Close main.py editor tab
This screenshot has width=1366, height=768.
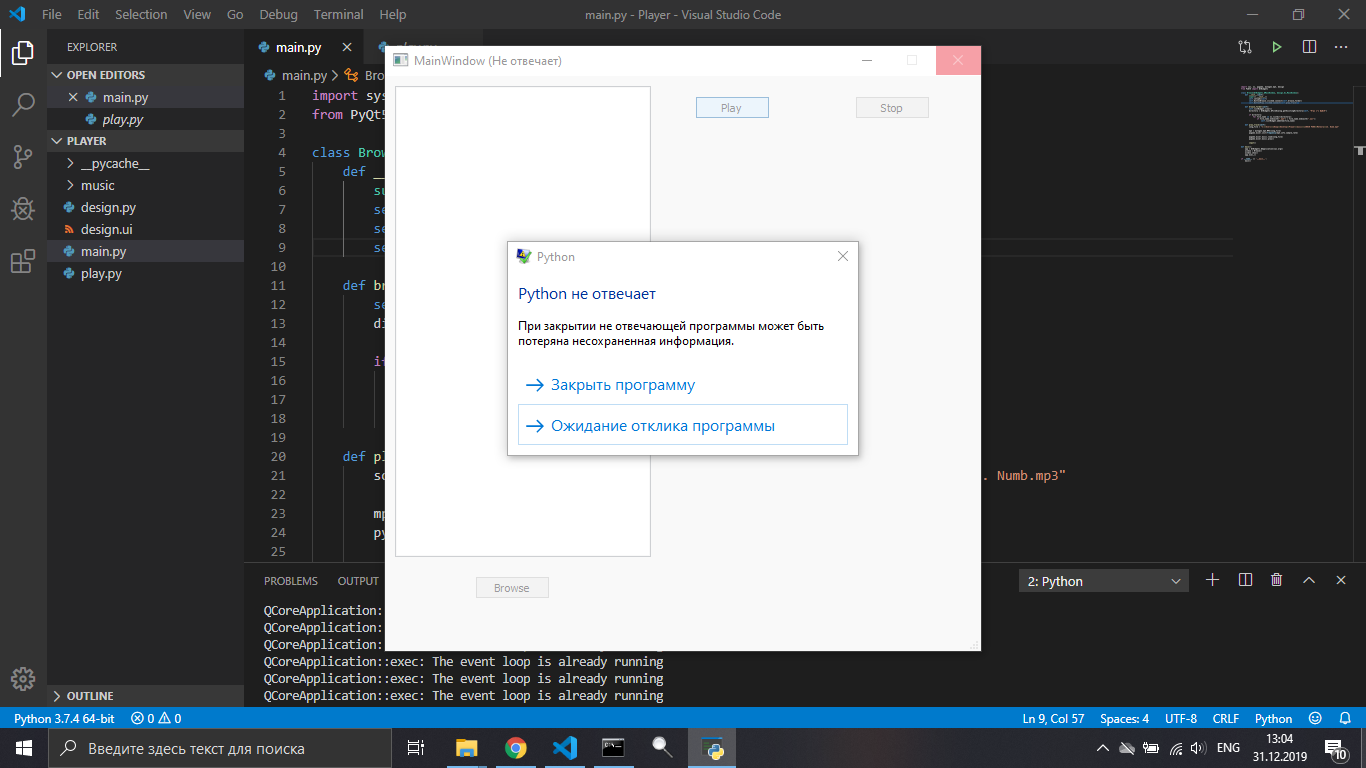pos(347,47)
